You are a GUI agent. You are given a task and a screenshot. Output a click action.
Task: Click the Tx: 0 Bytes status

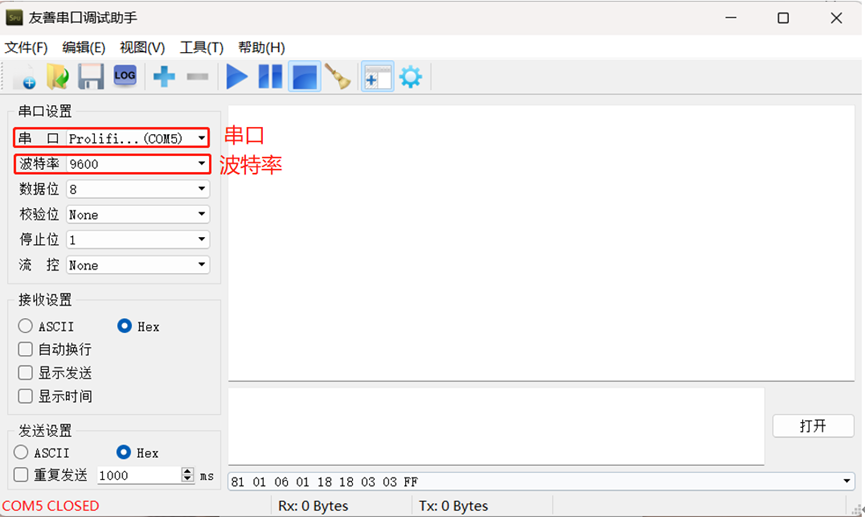453,505
